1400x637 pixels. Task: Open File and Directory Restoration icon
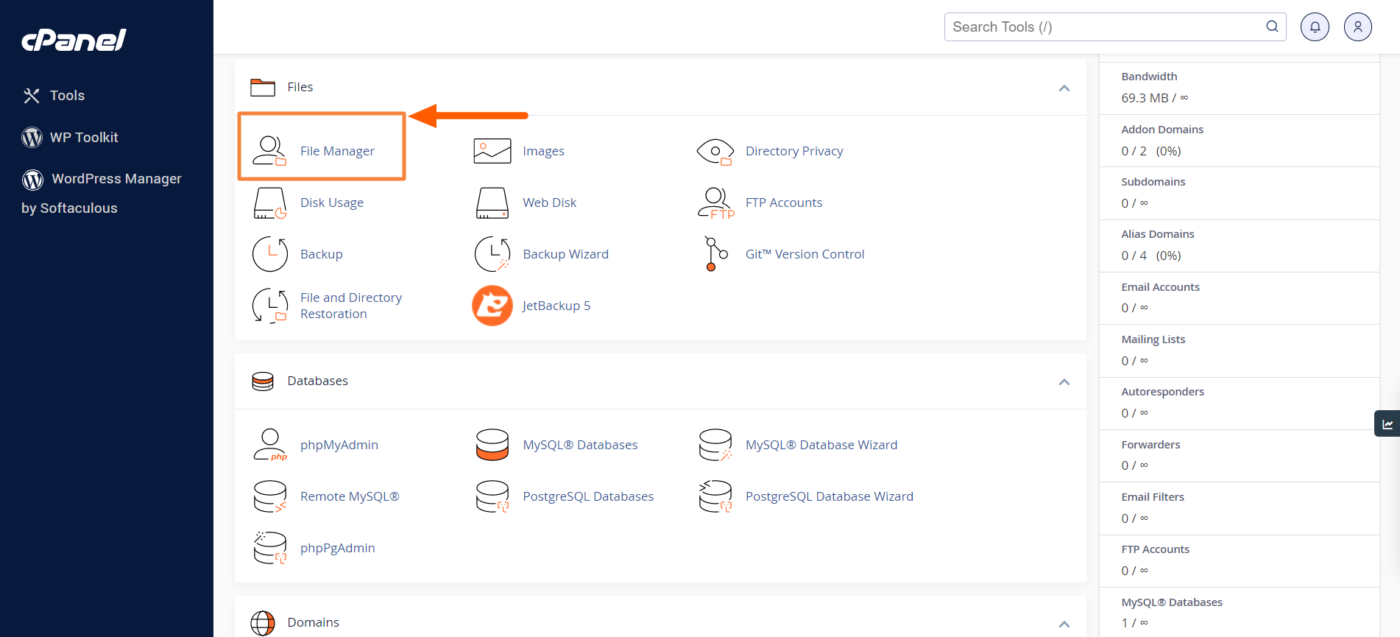[x=270, y=305]
